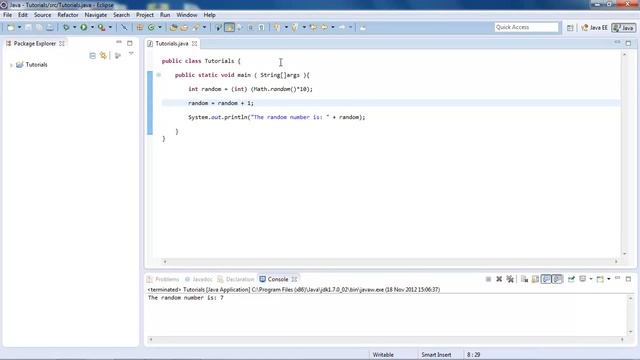Image resolution: width=640 pixels, height=360 pixels.
Task: Expand the Tutorials project tree node
Action: click(x=11, y=65)
